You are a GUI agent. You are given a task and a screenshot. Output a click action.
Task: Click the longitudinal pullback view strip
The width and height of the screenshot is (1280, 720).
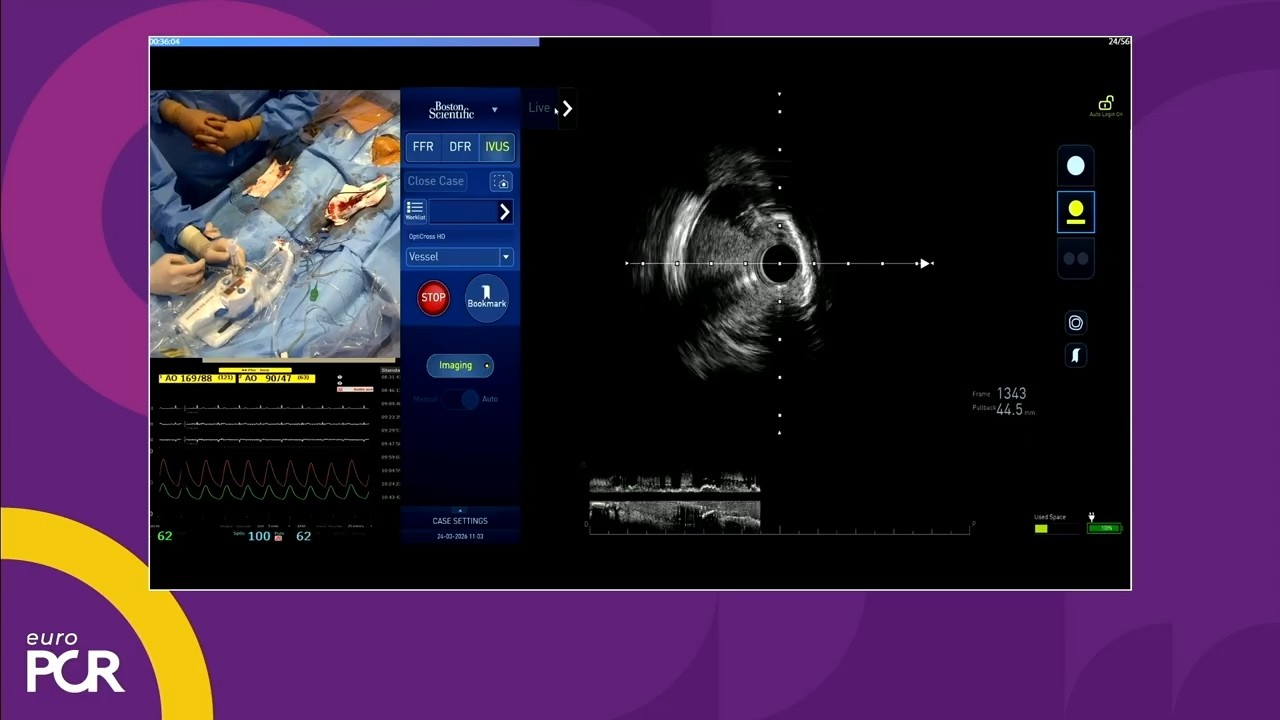click(x=675, y=502)
